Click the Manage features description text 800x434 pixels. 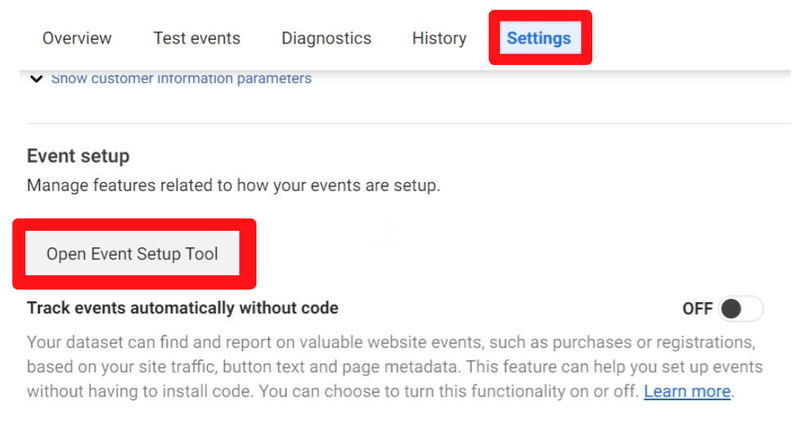[233, 185]
